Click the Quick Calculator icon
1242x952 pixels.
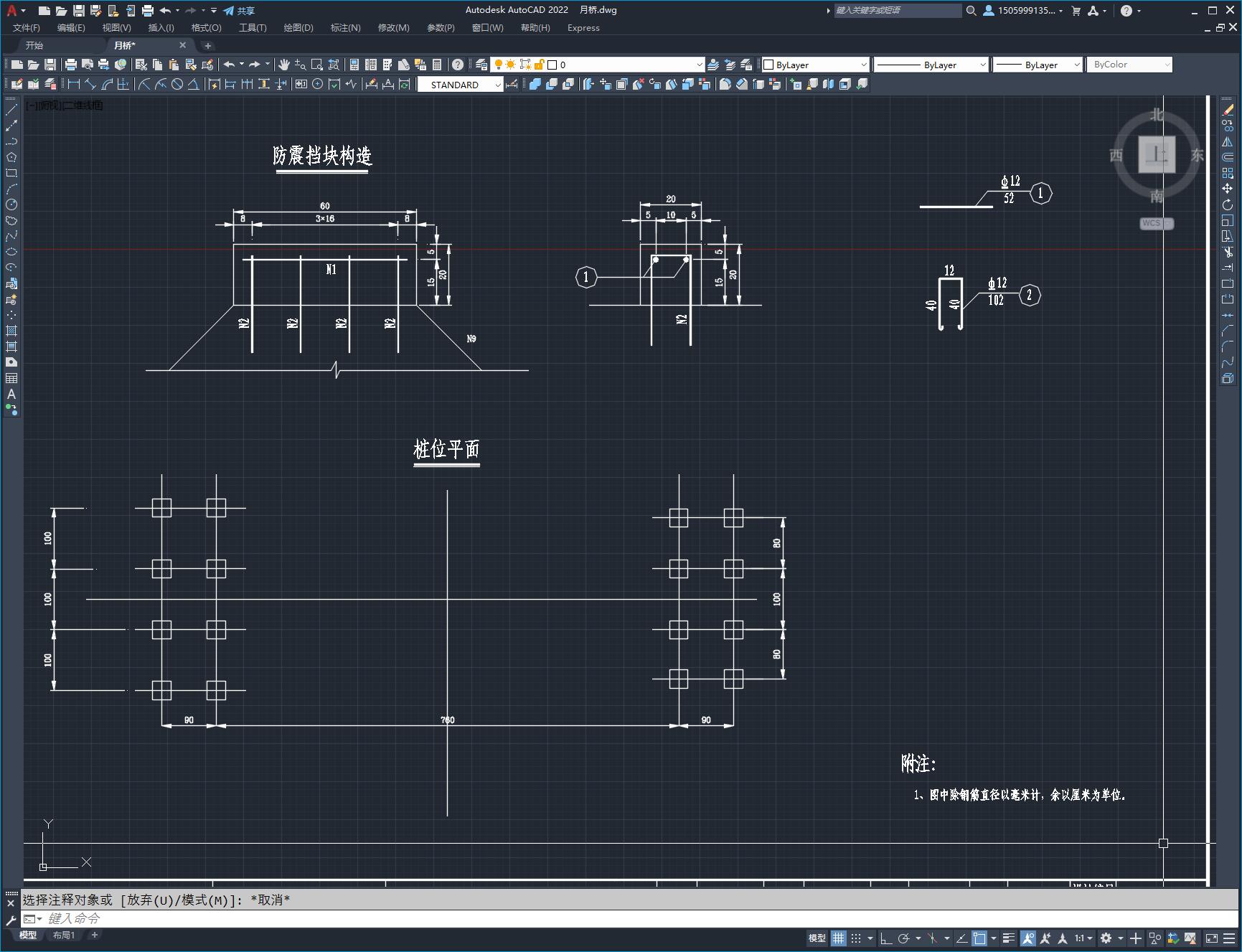pyautogui.click(x=437, y=65)
